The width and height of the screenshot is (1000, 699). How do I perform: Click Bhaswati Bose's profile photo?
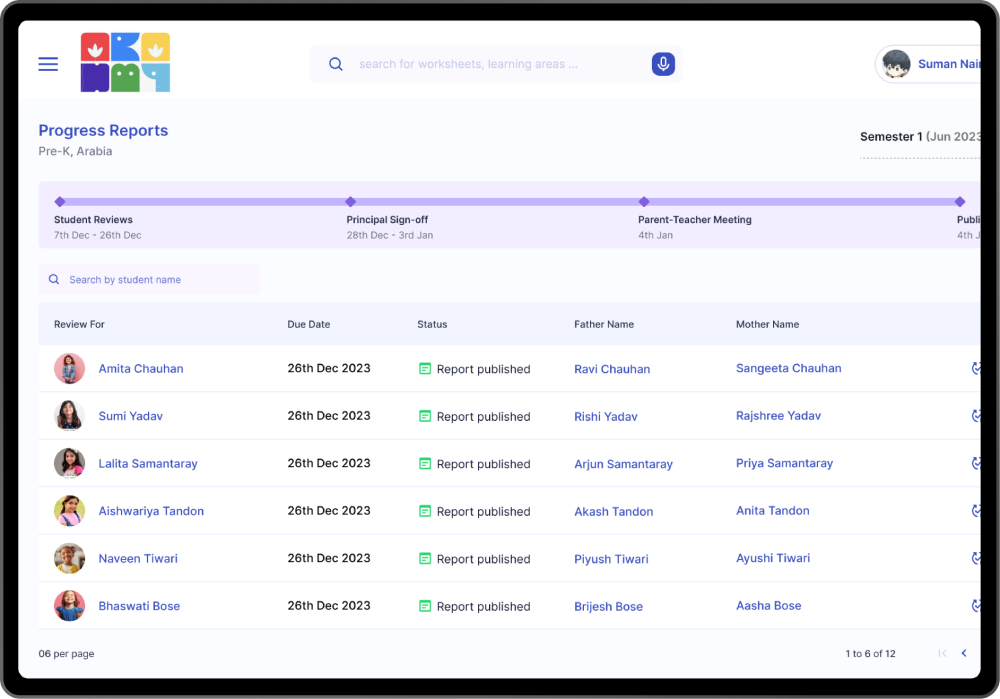(69, 606)
